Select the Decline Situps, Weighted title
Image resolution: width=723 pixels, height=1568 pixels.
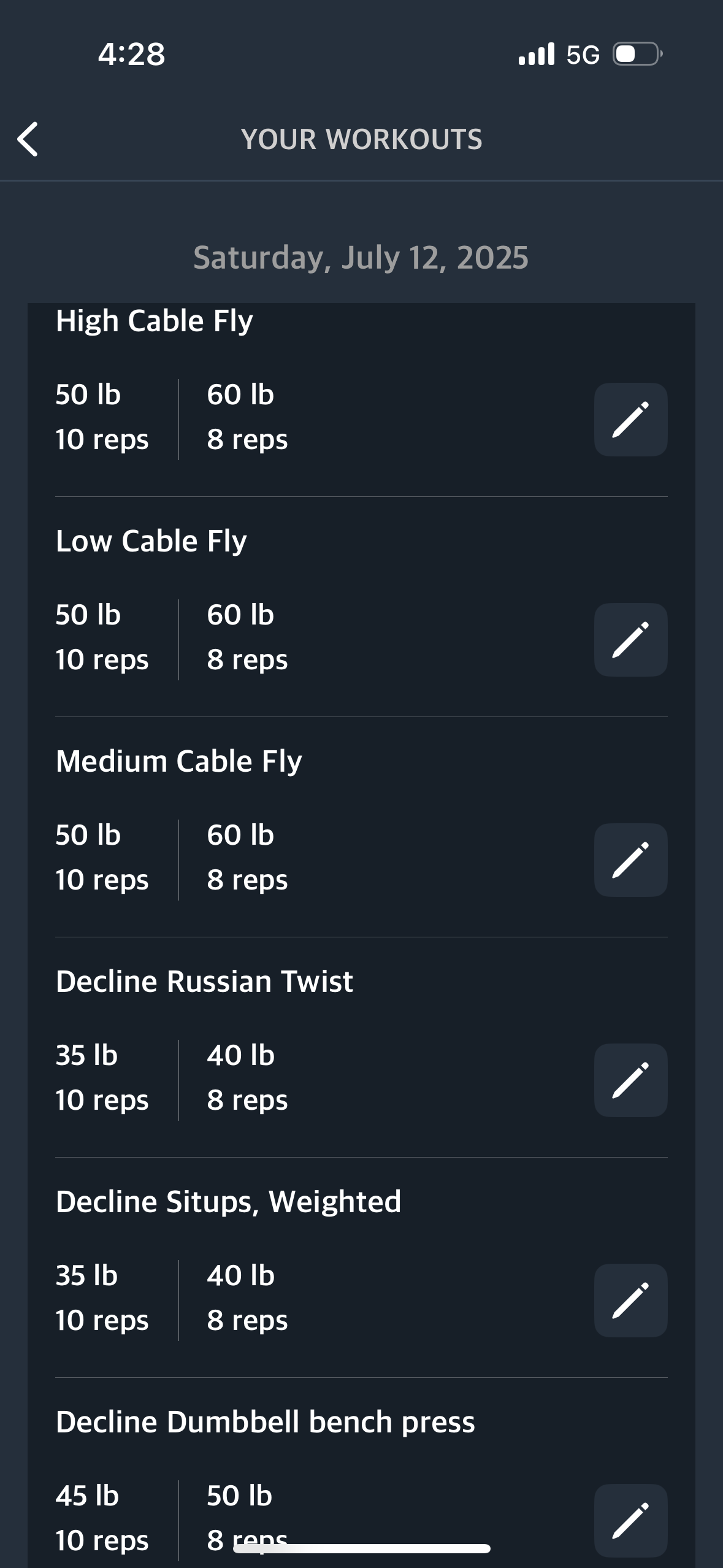[x=228, y=1202]
